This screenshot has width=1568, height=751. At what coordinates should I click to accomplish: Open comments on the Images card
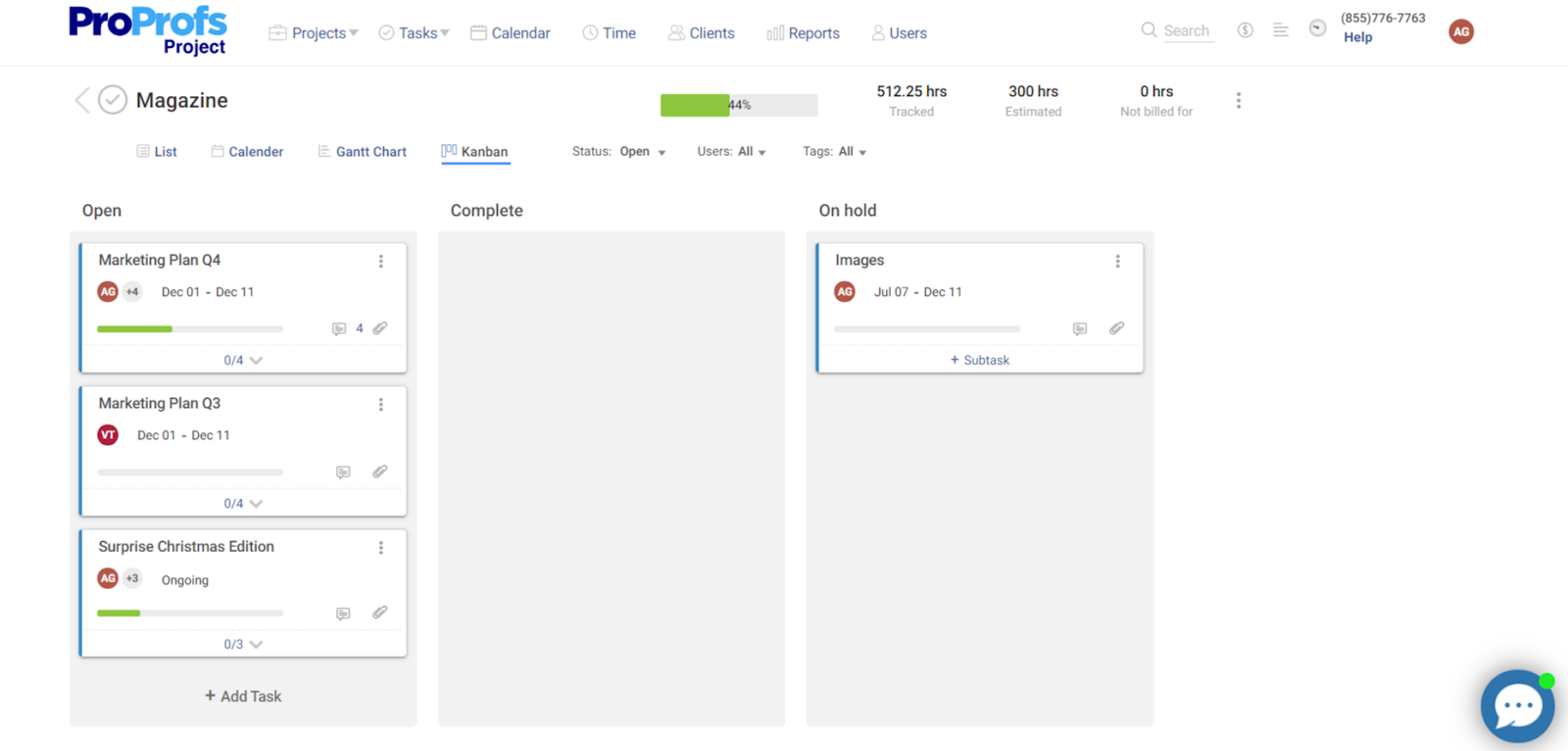pos(1079,329)
